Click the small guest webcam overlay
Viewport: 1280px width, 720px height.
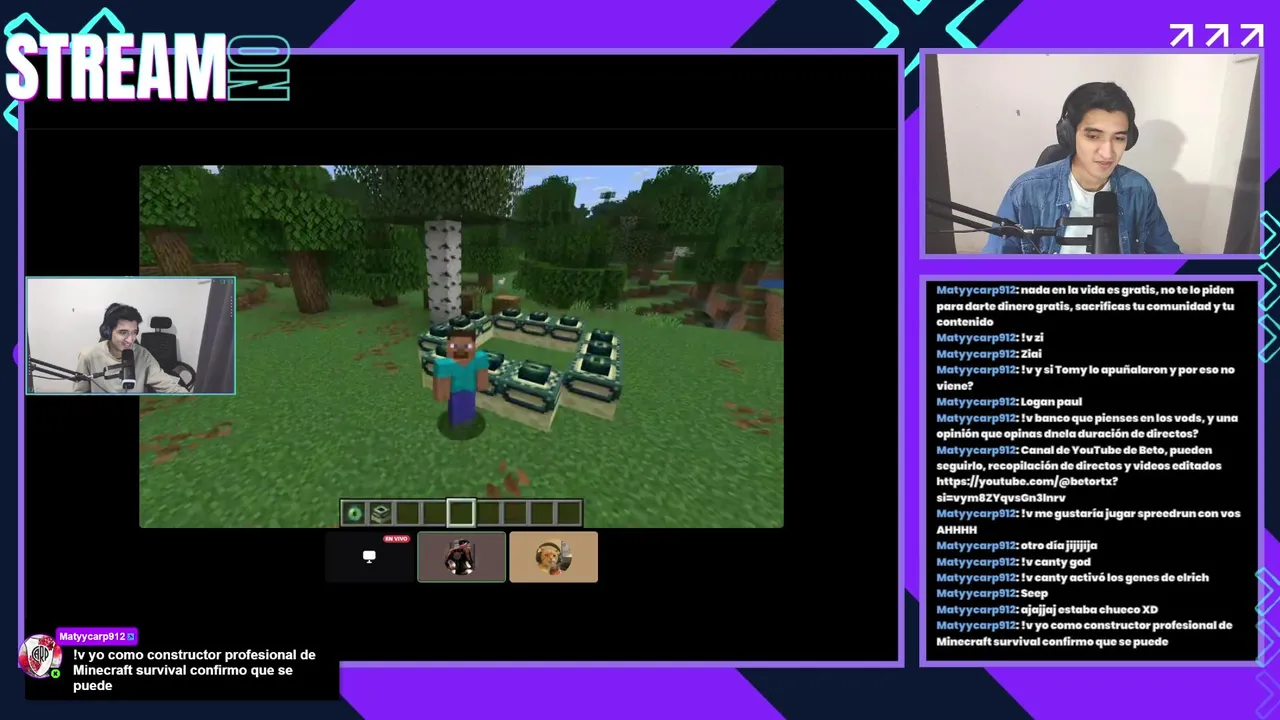pos(130,335)
